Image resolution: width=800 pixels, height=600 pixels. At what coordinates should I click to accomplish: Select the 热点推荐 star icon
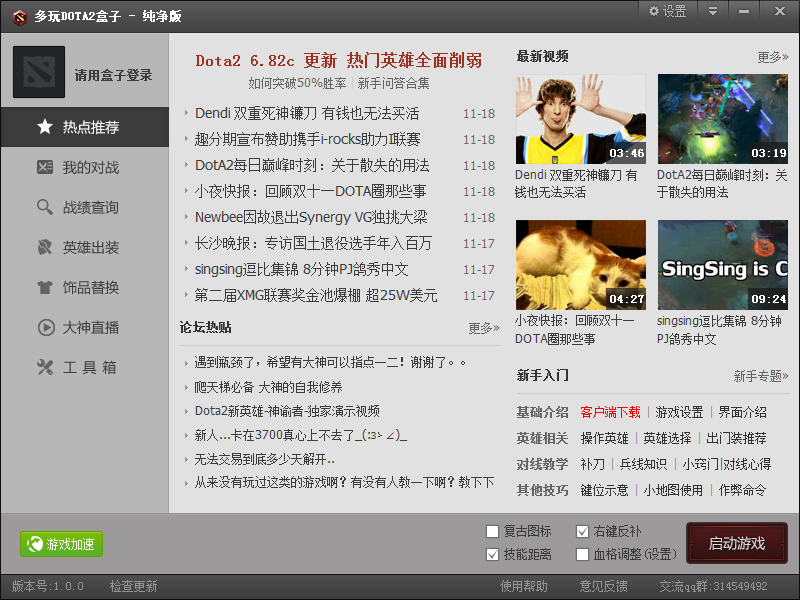(45, 127)
